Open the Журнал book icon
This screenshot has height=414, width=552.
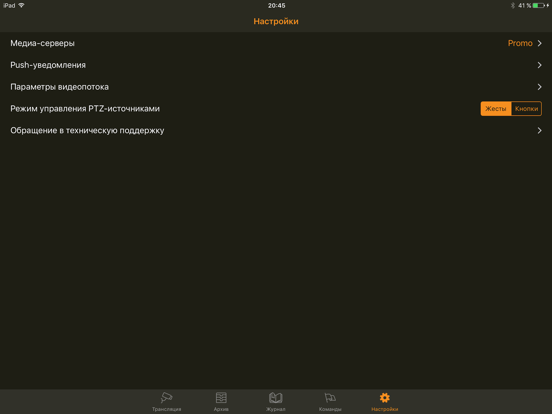tap(276, 398)
